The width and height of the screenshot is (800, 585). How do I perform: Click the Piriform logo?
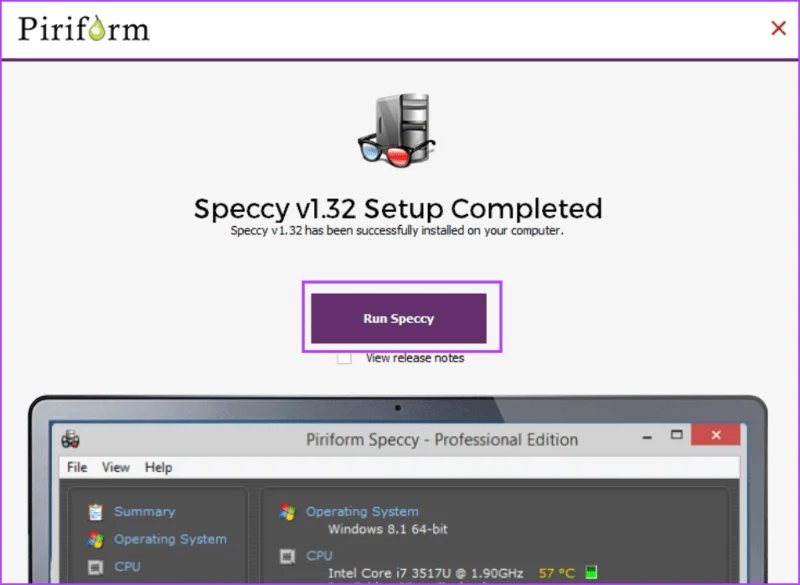coord(84,29)
